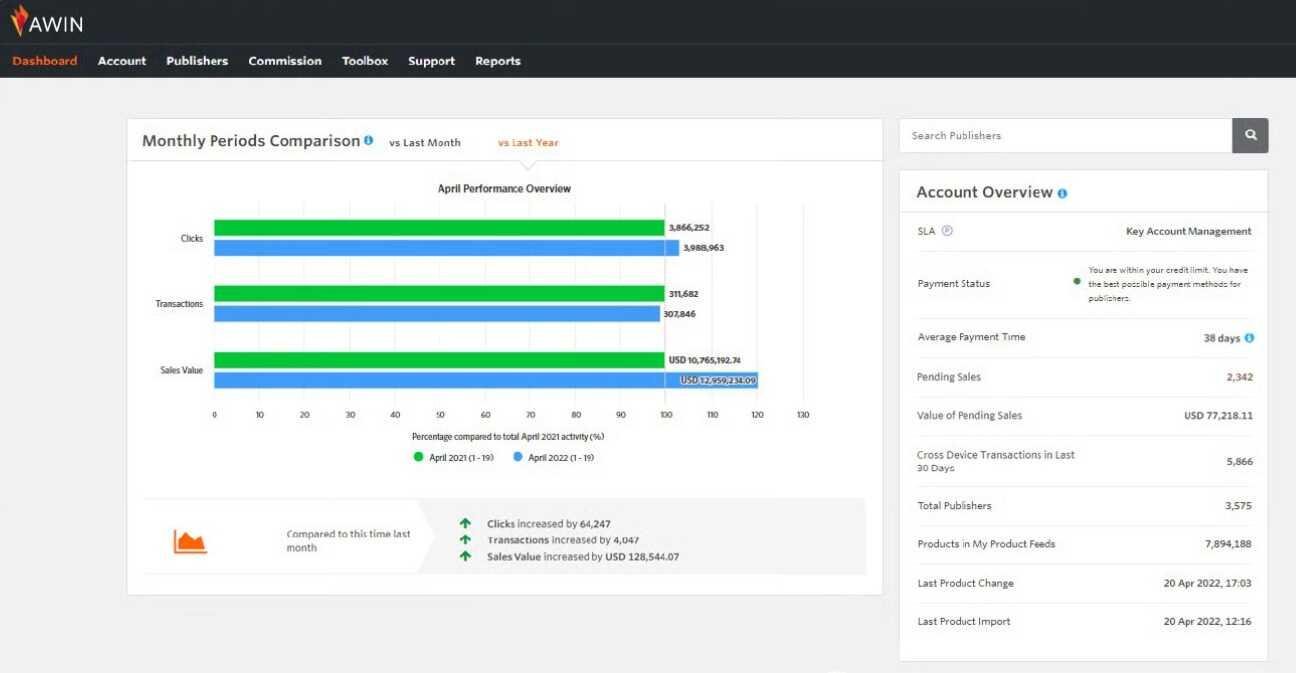Click the green arrow beside Clicks increased

pos(465,523)
